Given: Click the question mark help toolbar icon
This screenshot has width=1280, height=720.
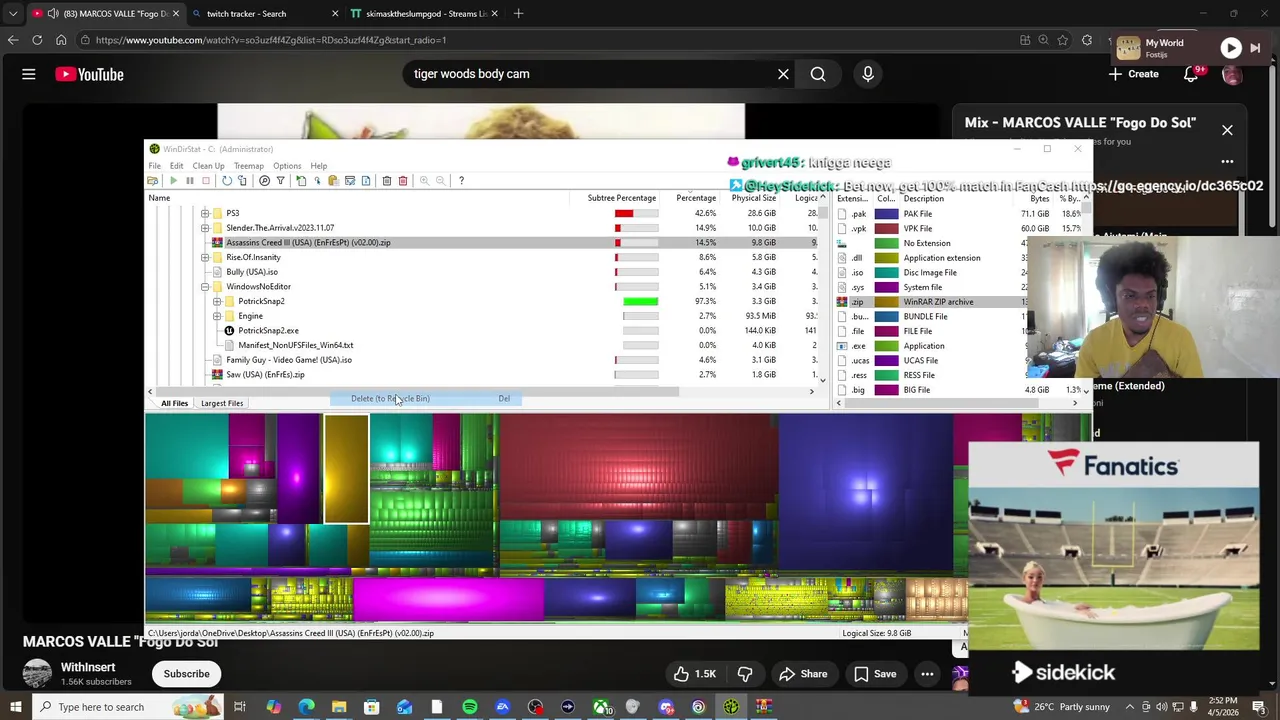Looking at the screenshot, I should [x=461, y=181].
